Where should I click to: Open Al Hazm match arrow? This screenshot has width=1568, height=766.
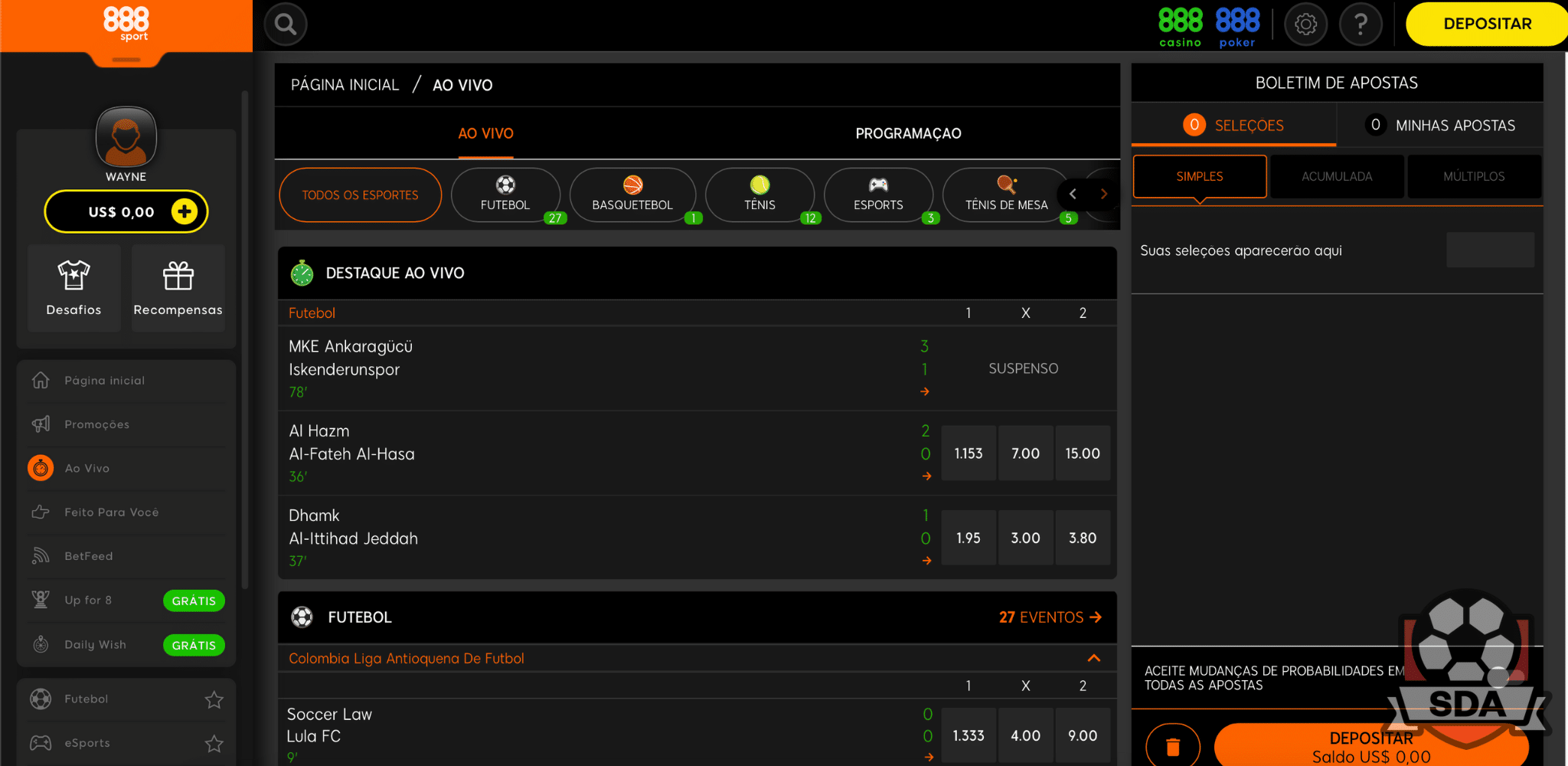[x=926, y=476]
